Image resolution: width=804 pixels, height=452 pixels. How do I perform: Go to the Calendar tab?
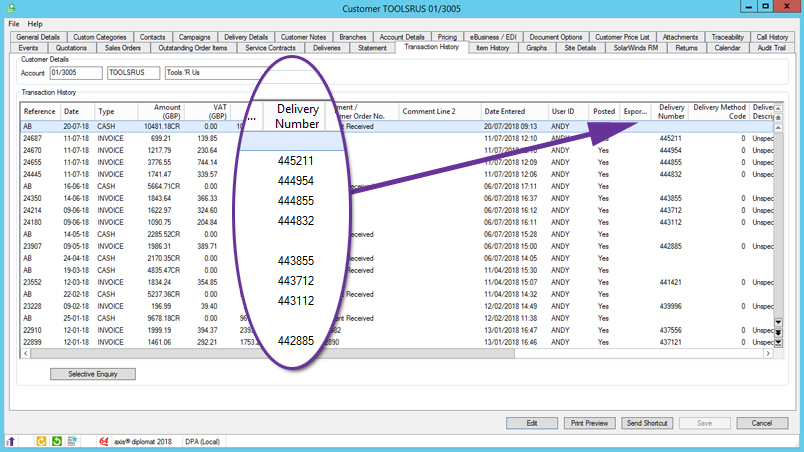(727, 48)
